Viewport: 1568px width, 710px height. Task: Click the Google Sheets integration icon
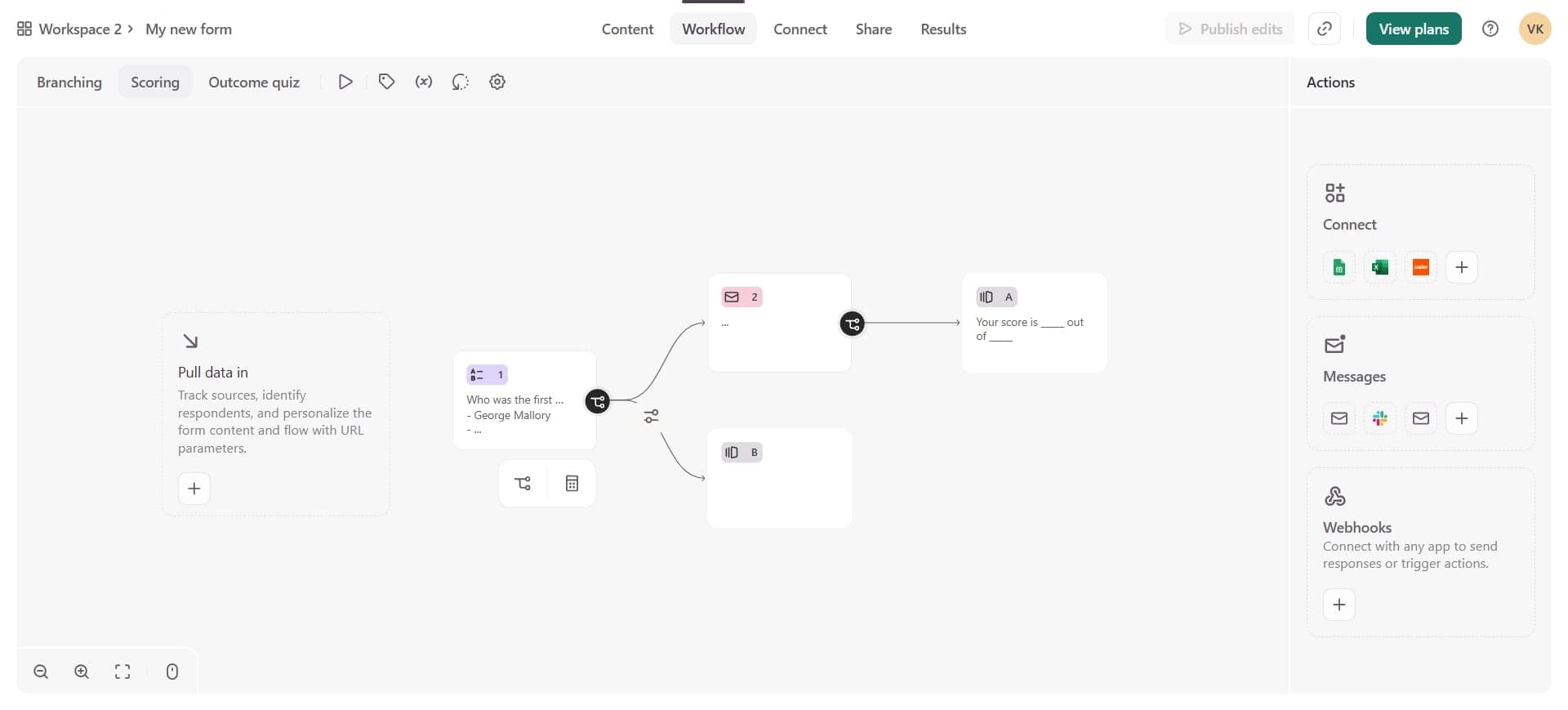(x=1339, y=267)
